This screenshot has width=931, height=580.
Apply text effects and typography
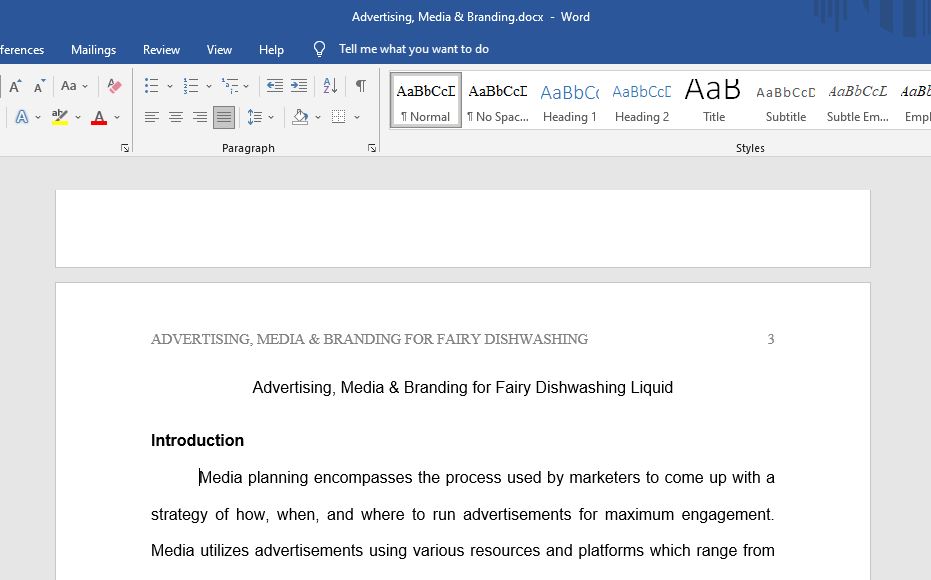point(21,117)
